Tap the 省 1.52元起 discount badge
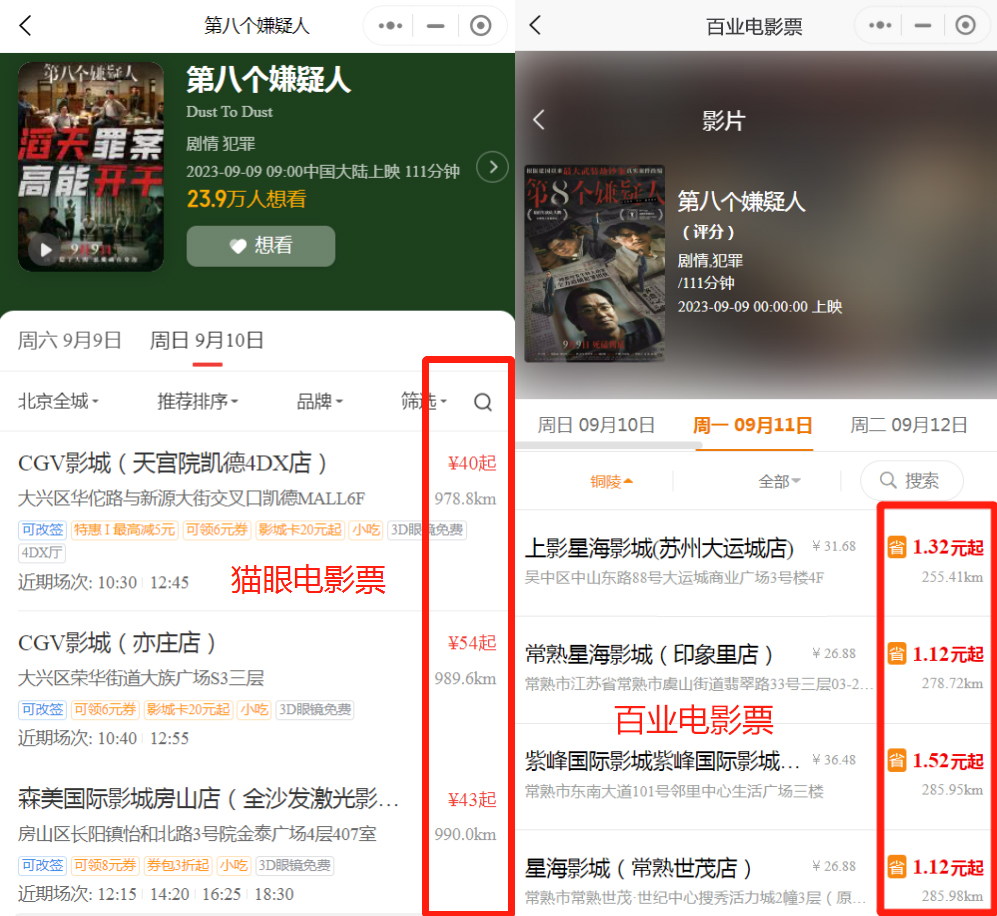This screenshot has height=916, width=997. 935,760
